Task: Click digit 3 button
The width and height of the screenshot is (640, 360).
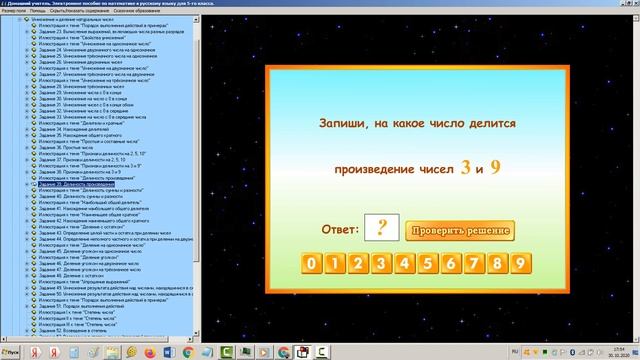Action: pyautogui.click(x=381, y=263)
